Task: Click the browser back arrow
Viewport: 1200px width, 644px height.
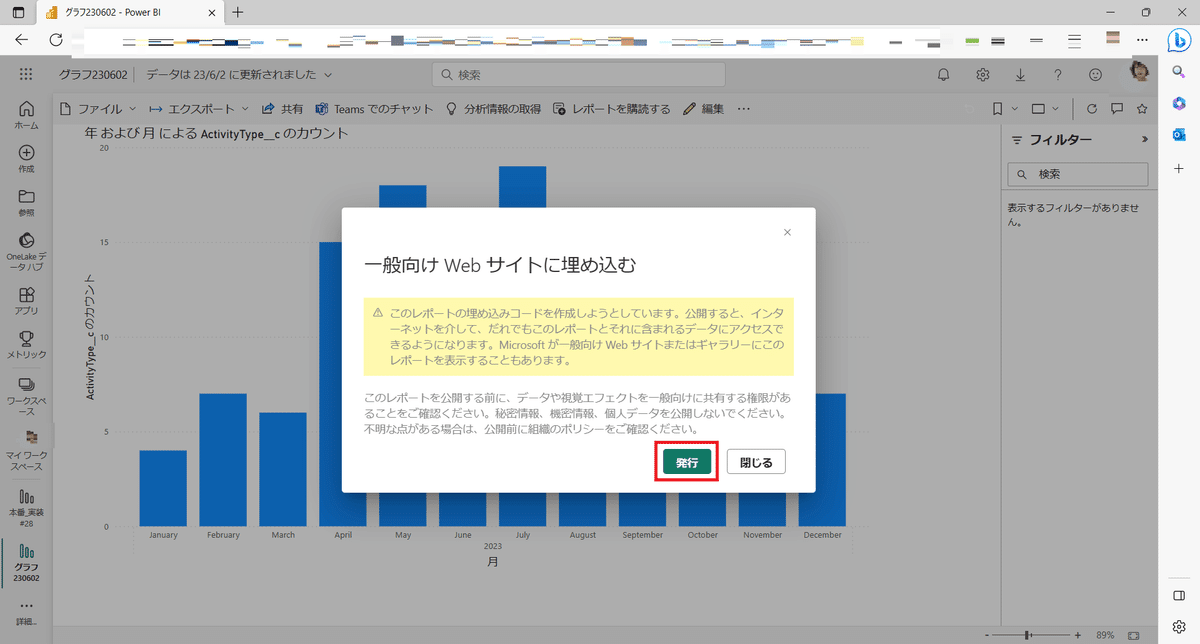Action: coord(22,41)
